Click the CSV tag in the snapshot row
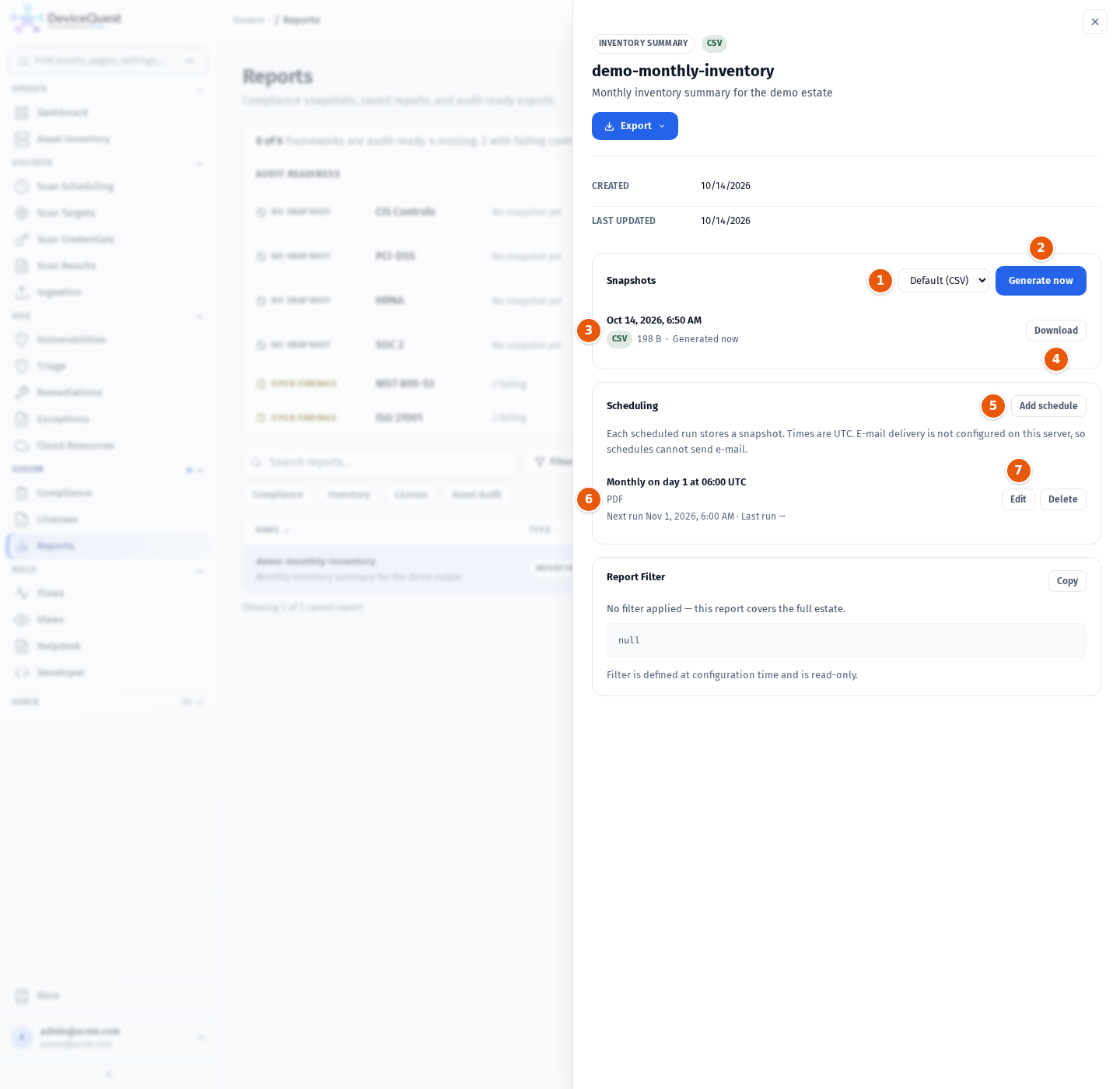Viewport: 1120px width, 1089px height. pyautogui.click(x=619, y=339)
